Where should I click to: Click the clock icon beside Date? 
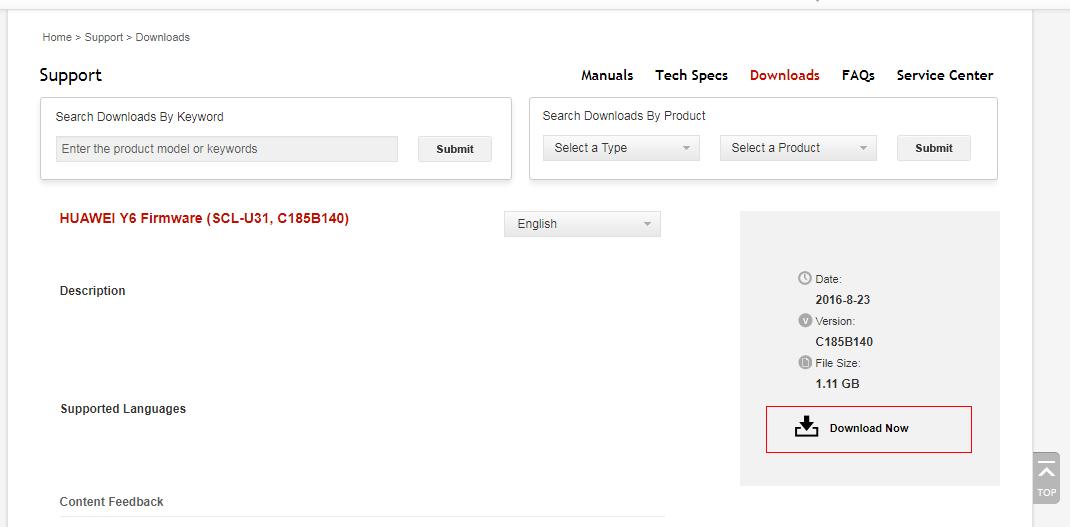pyautogui.click(x=805, y=278)
